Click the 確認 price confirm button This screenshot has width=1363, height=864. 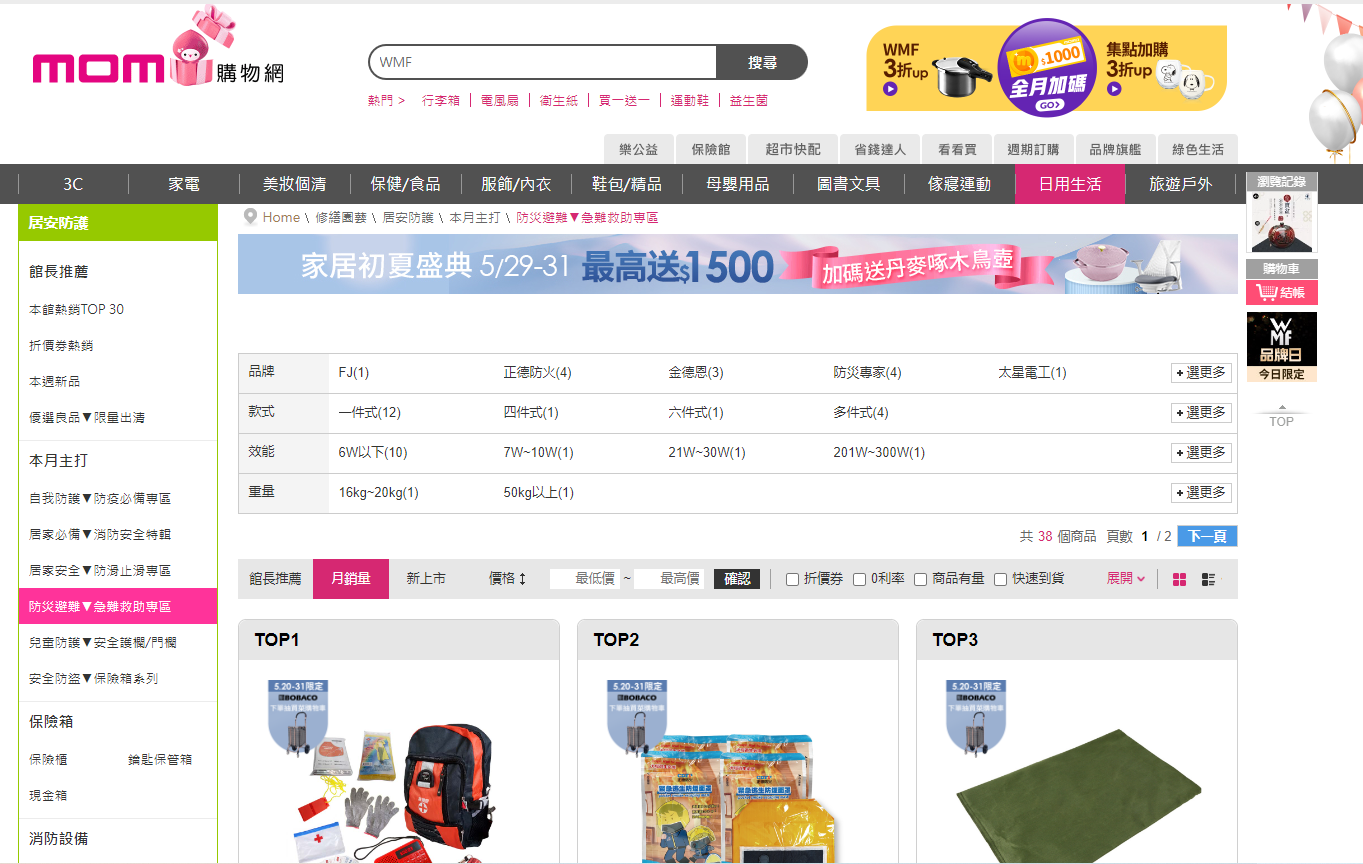point(737,579)
